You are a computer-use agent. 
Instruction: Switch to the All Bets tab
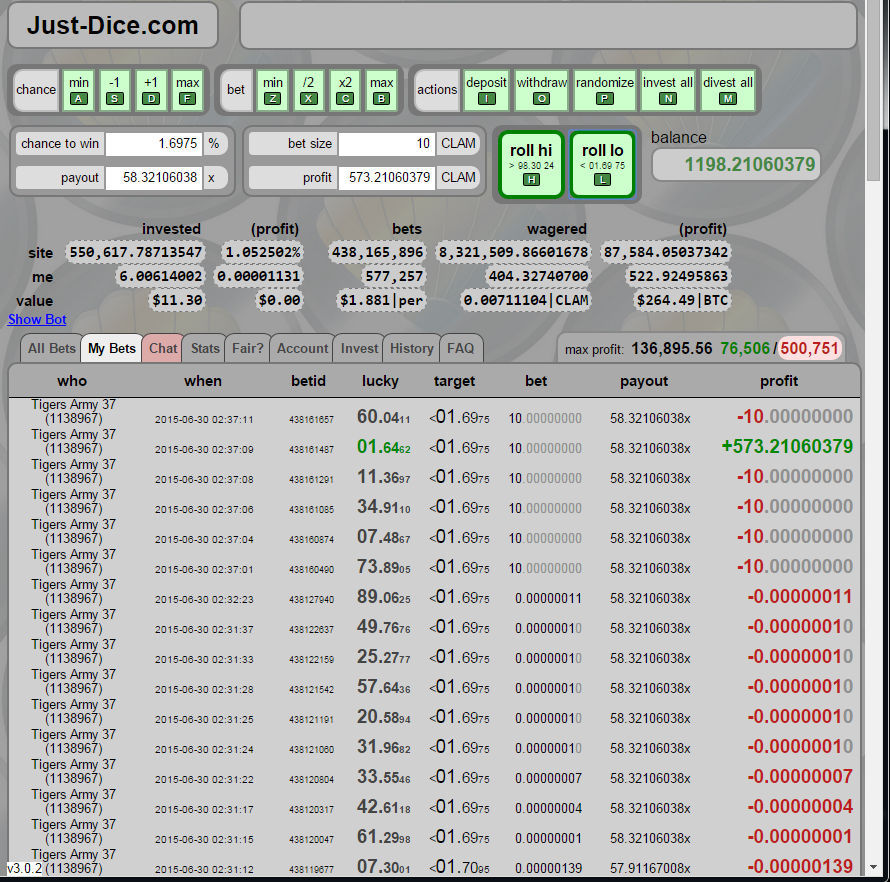pos(51,348)
